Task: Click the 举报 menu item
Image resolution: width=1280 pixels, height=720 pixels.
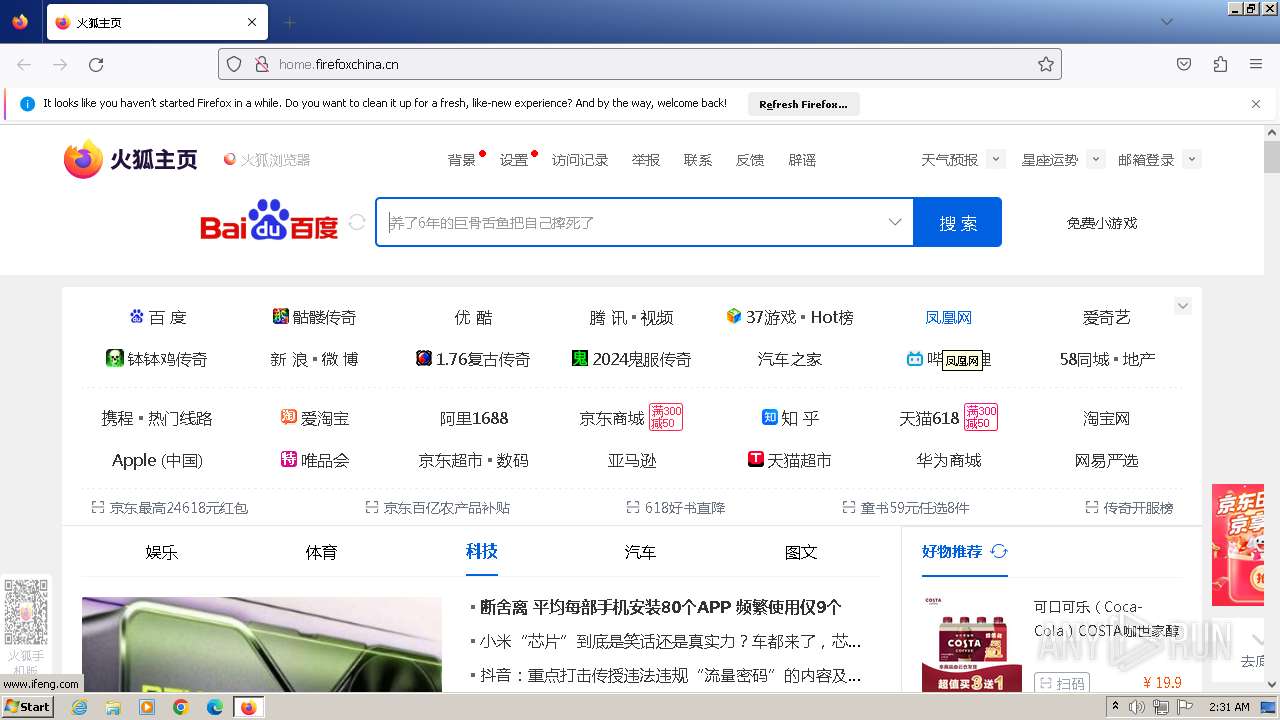Action: click(646, 160)
